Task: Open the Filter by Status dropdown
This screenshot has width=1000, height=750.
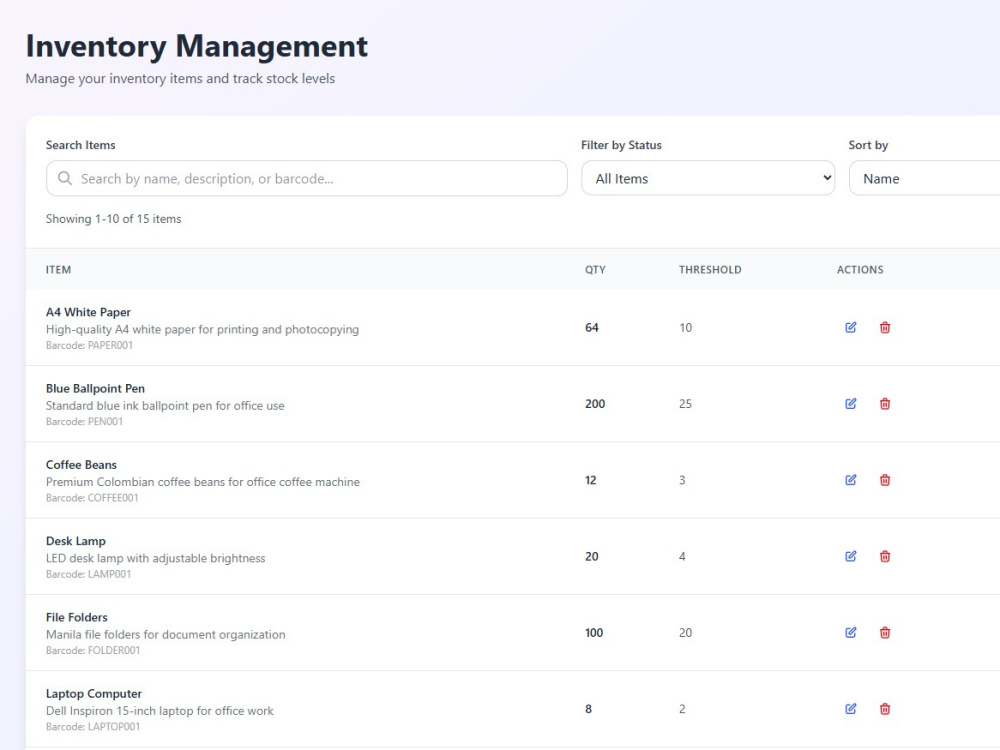Action: point(708,179)
